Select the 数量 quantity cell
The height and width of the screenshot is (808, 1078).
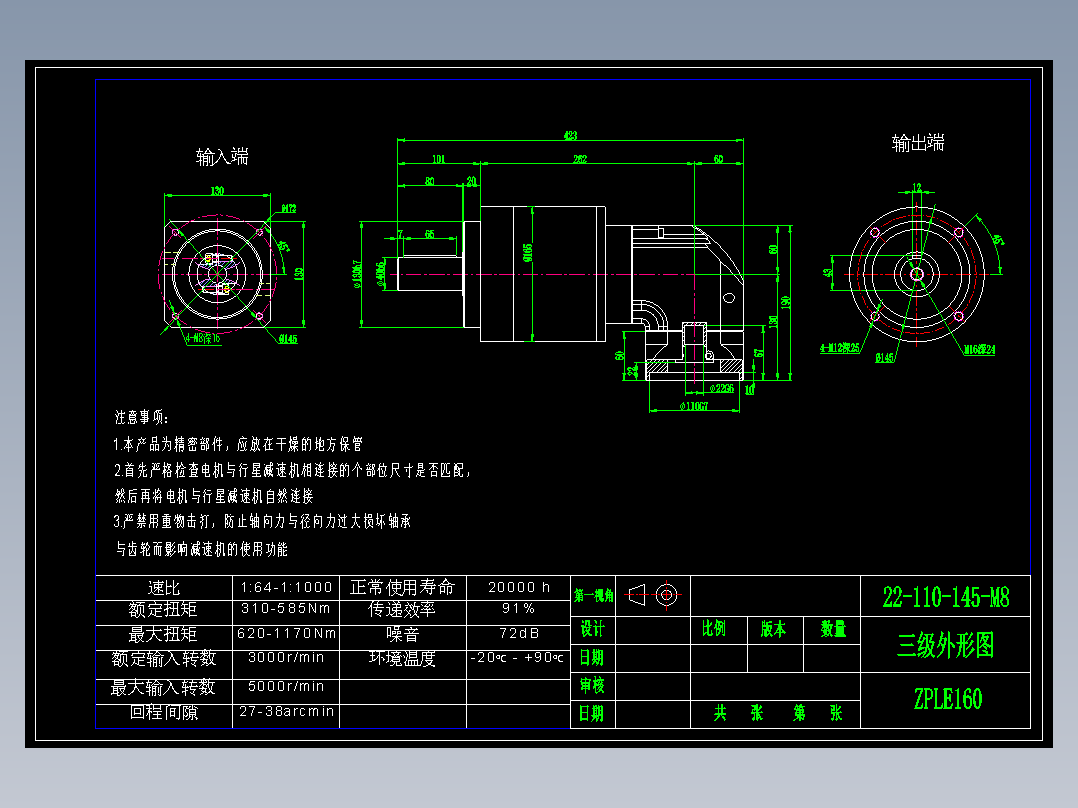click(831, 628)
